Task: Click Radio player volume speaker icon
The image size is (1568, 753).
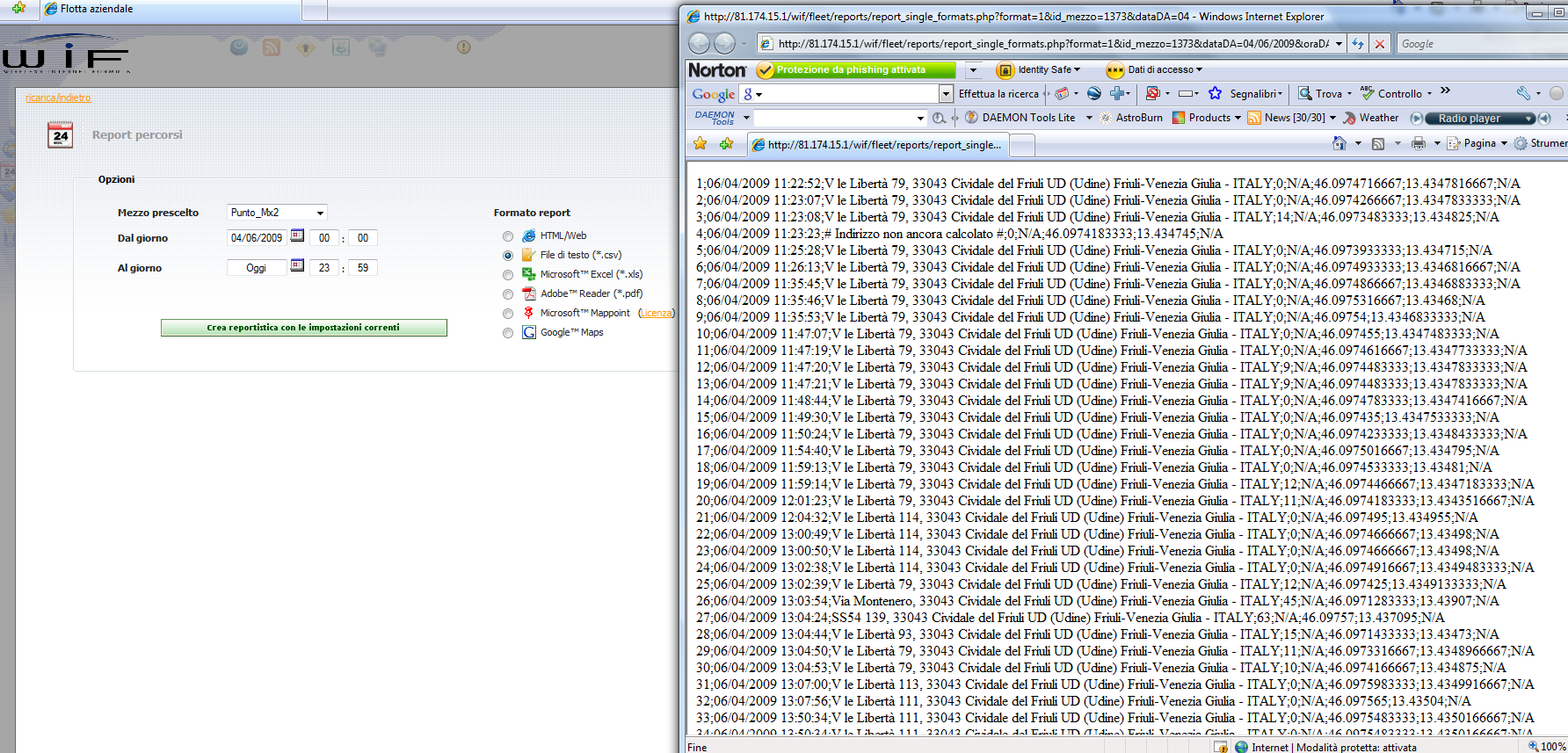Action: pos(1543,118)
